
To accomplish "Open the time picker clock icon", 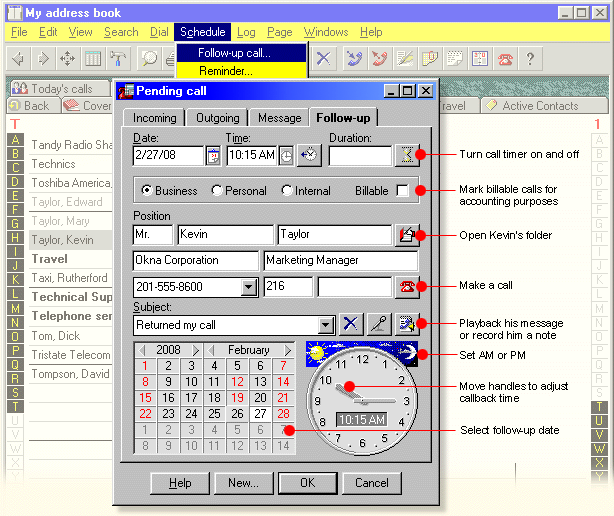I will tap(286, 156).
